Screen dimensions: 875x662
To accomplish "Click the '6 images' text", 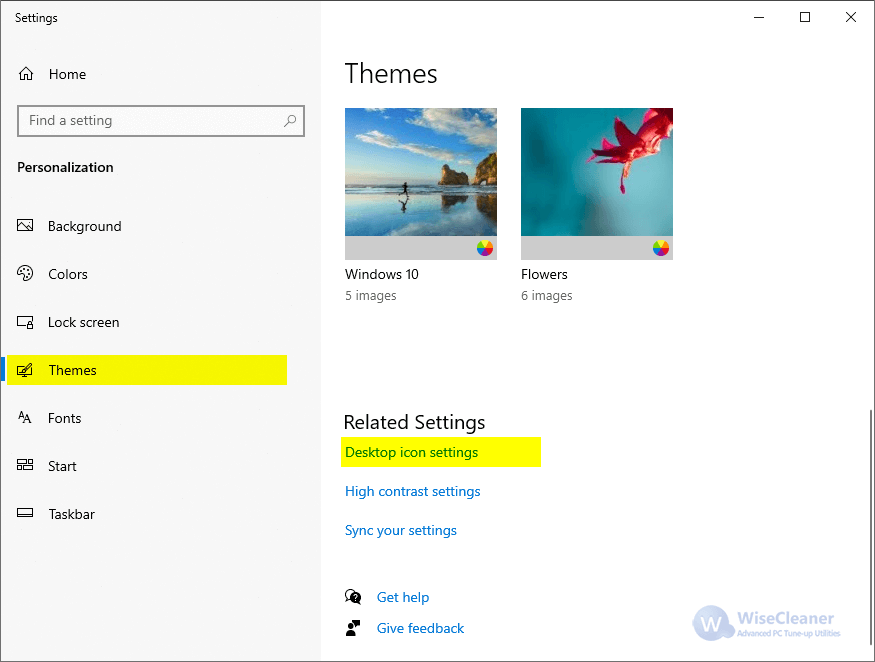I will 547,296.
